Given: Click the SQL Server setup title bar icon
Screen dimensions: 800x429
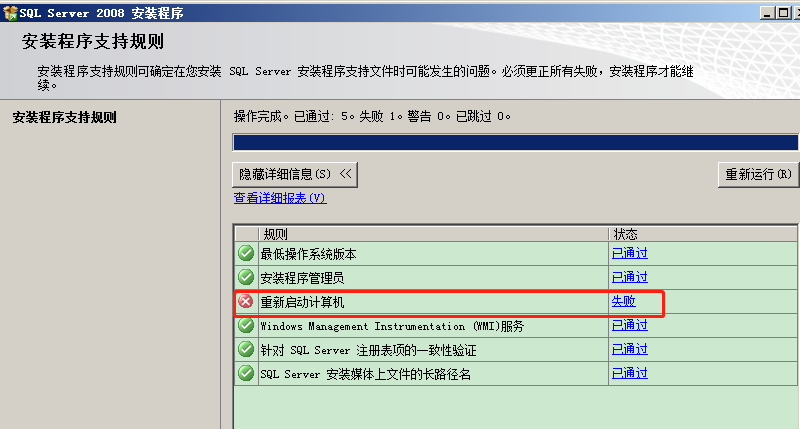Looking at the screenshot, I should [10, 13].
